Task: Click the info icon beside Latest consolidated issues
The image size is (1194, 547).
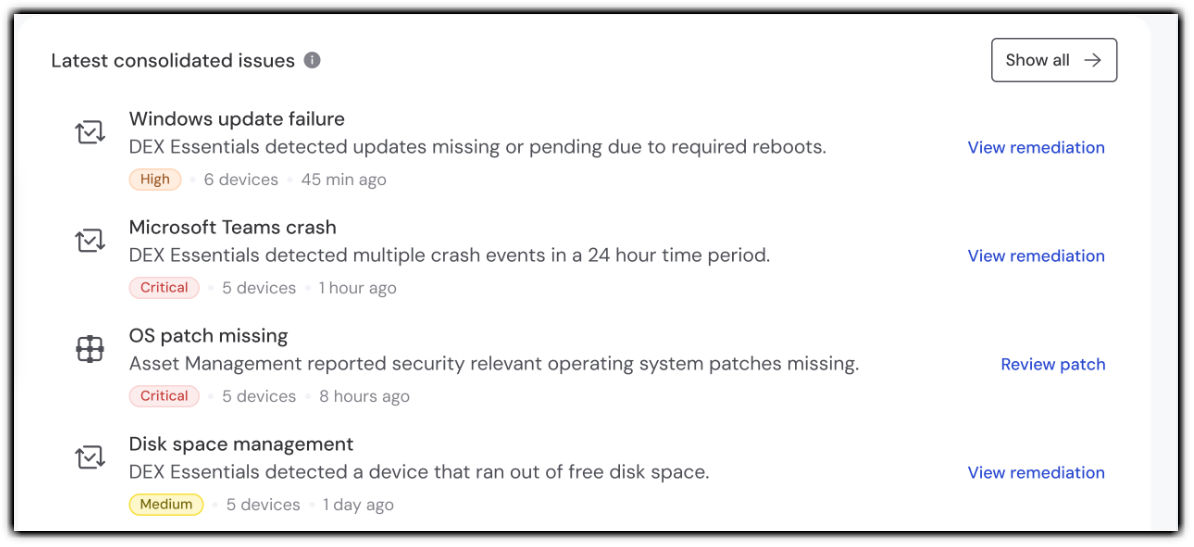Action: 312,60
